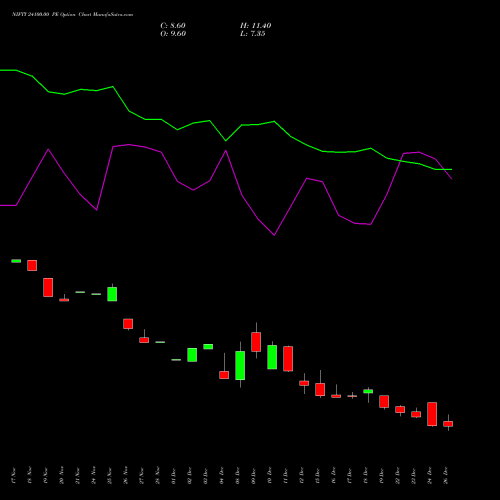Click the red candlestick for 24 Dec
This screenshot has width=500, height=500.
(x=432, y=414)
